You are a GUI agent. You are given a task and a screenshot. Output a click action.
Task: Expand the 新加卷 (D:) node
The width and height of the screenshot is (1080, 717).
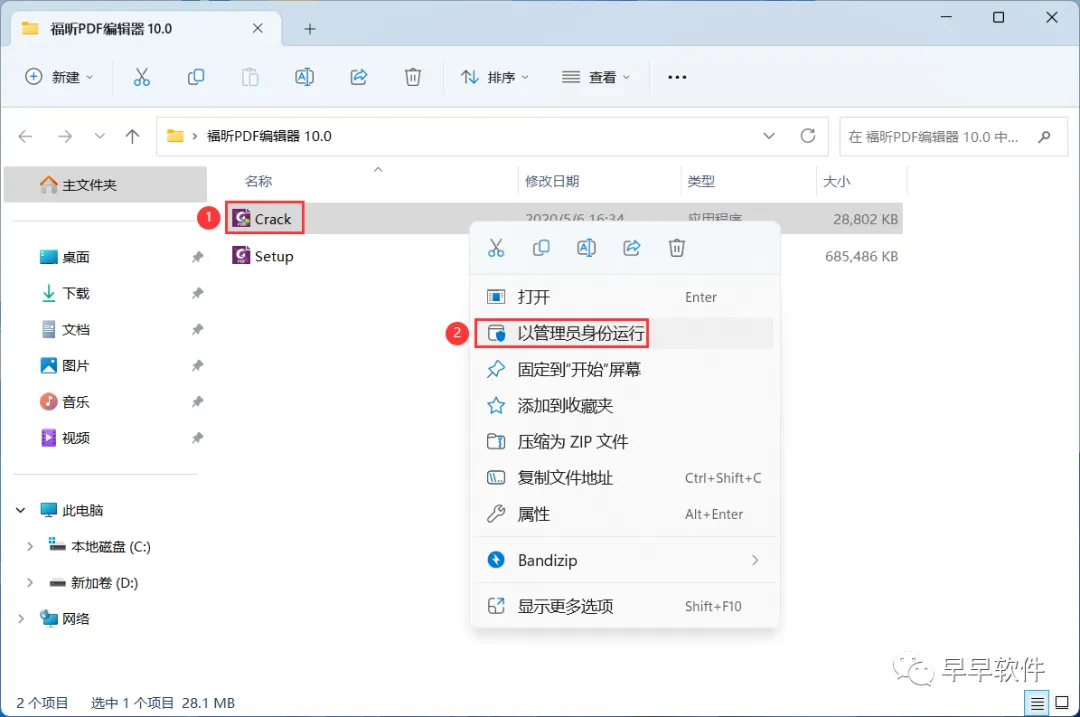(x=30, y=583)
